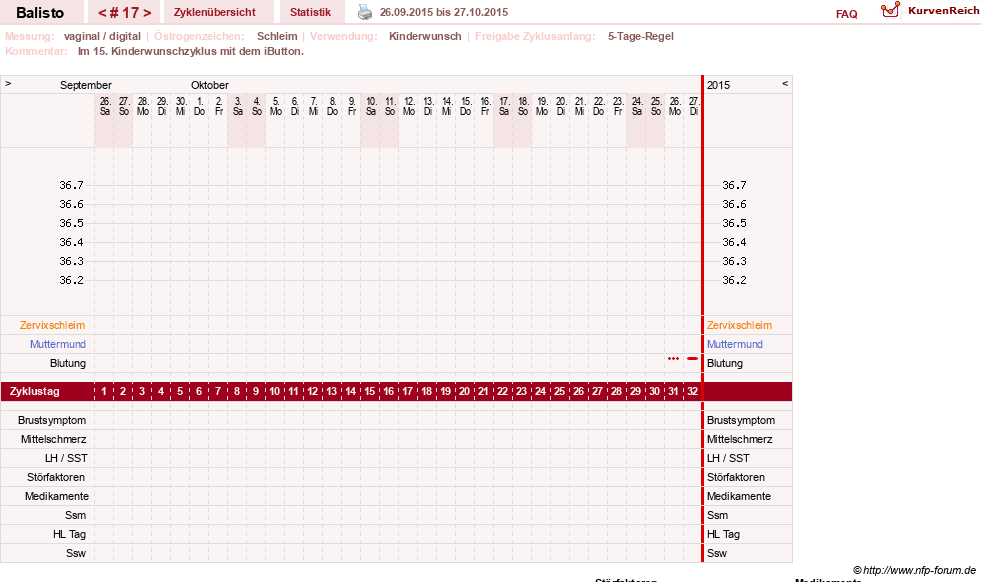The height and width of the screenshot is (582, 981).
Task: Click the 'vaginal / digital' measurement value
Action: click(102, 36)
